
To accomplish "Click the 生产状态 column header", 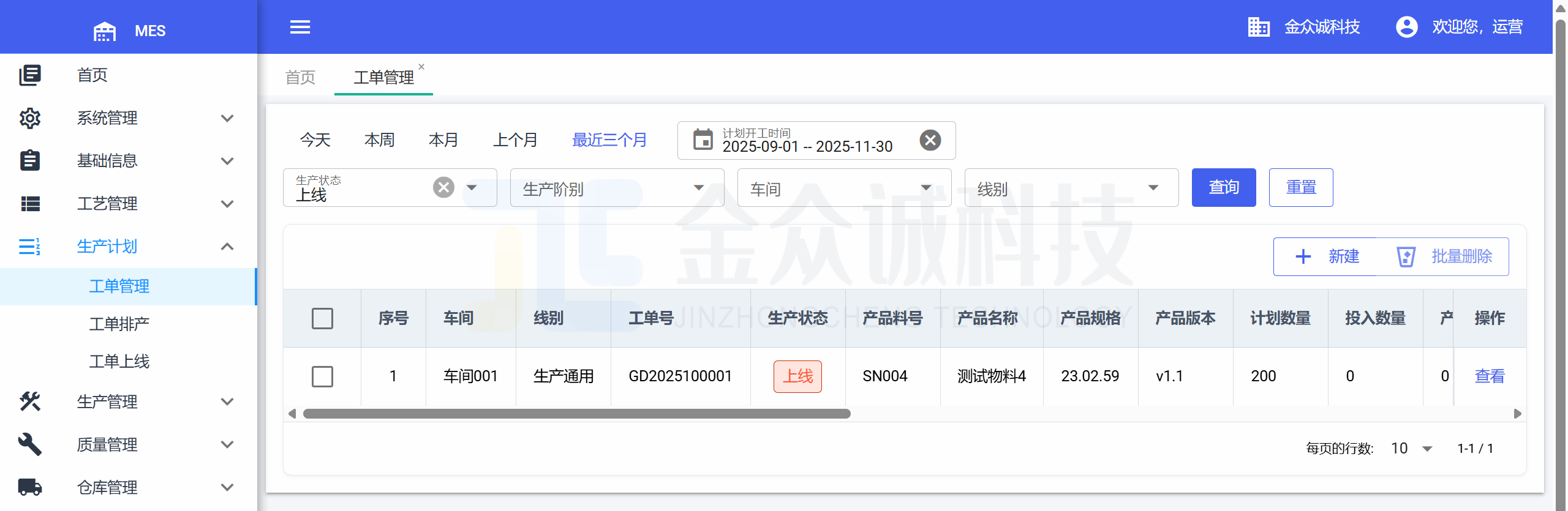I will point(798,318).
